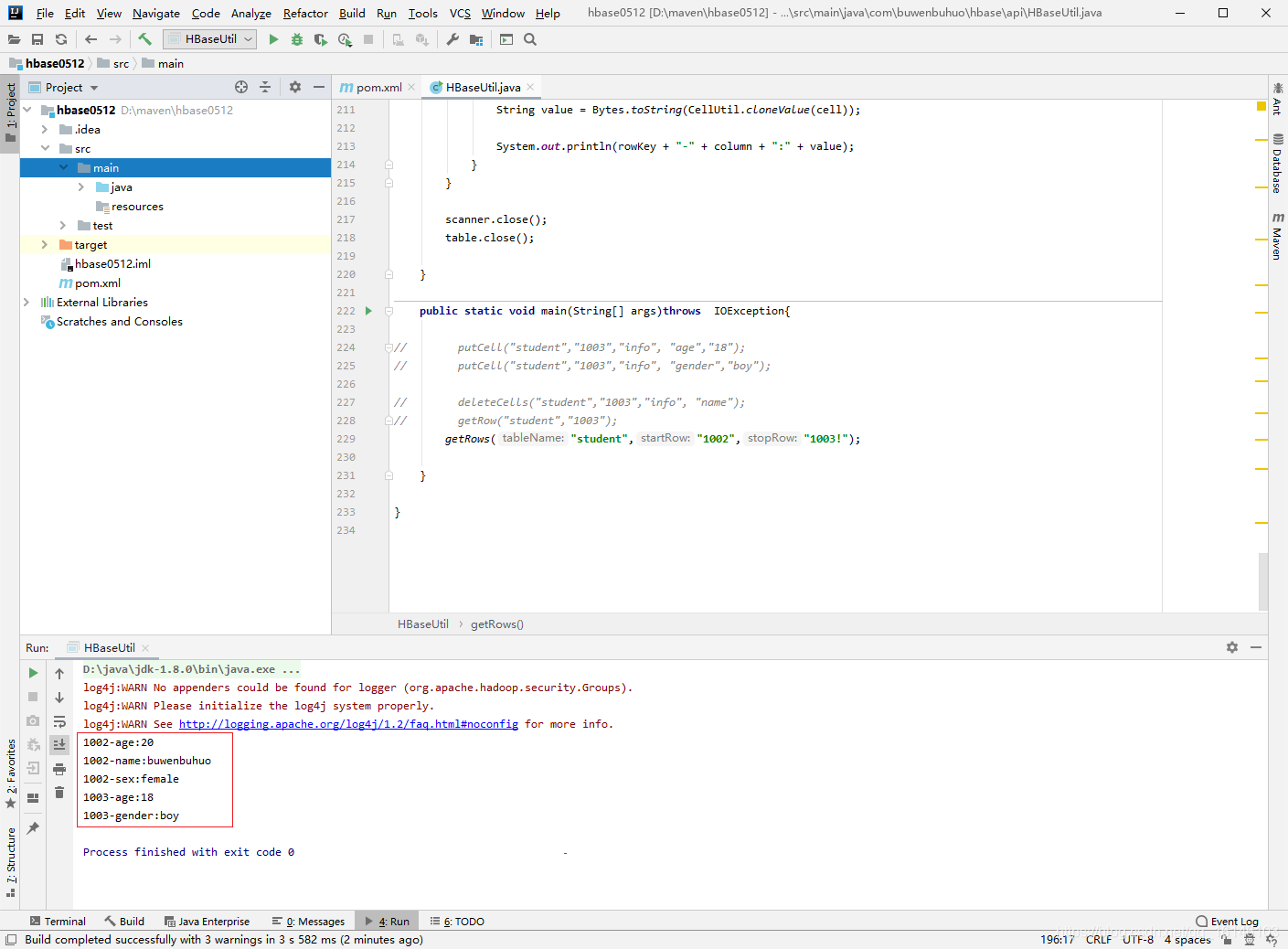This screenshot has width=1288, height=949.
Task: Collapse the src folder
Action: (x=45, y=148)
